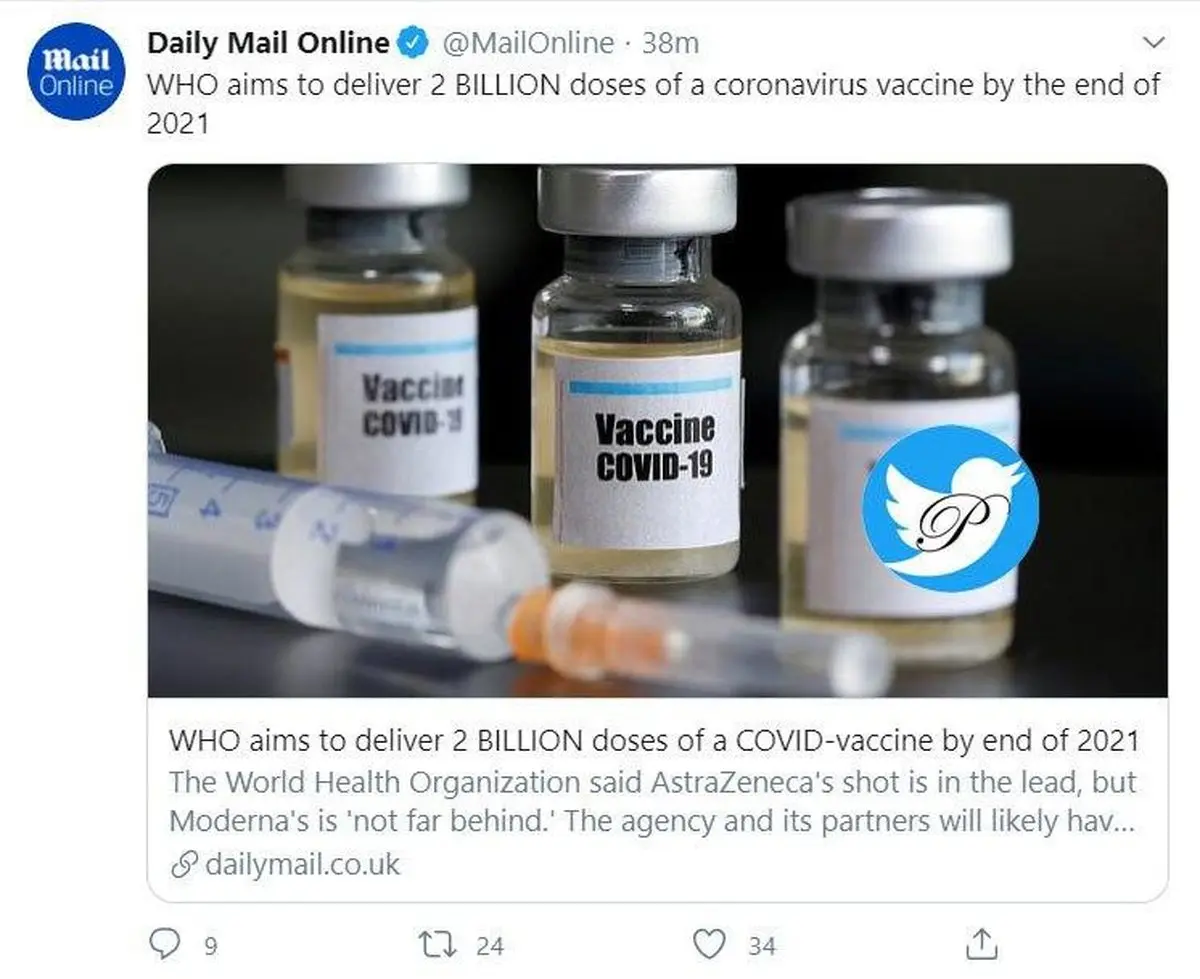
Task: Click the reply count of 9
Action: [211, 945]
